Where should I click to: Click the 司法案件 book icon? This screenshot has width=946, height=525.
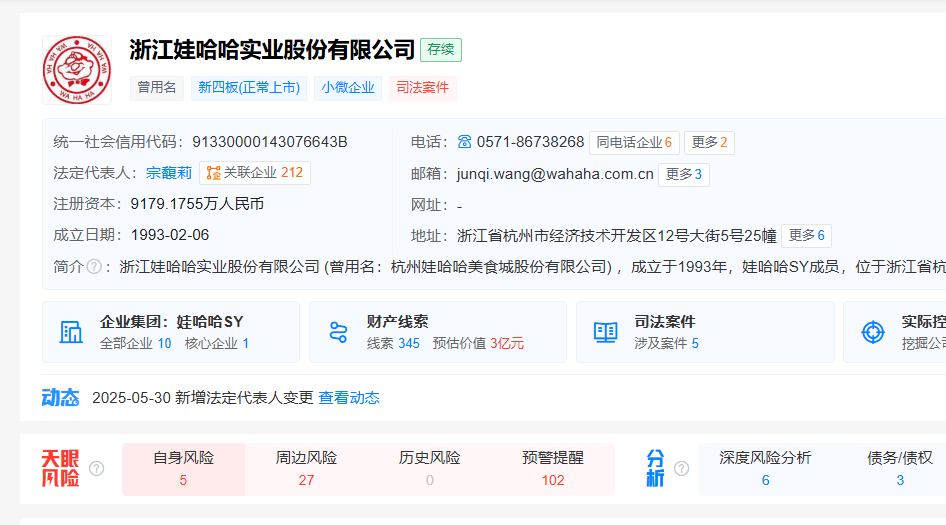[x=605, y=332]
